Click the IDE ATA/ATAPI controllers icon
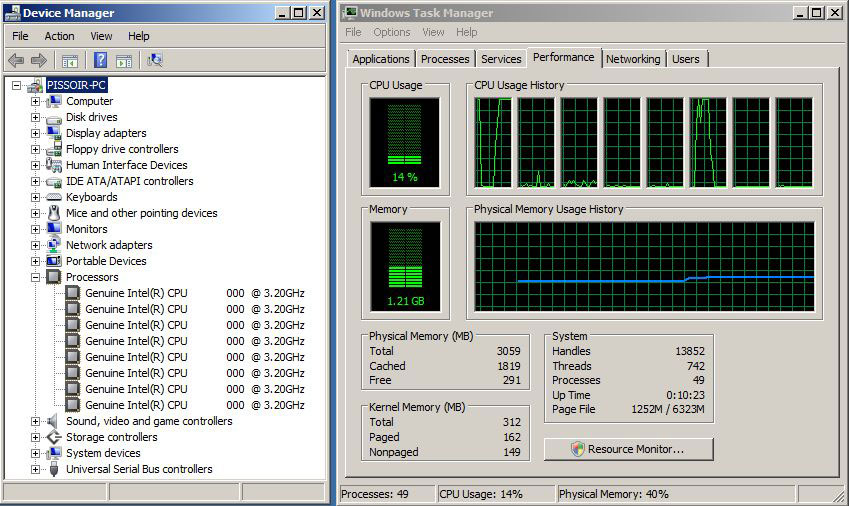The width and height of the screenshot is (849, 506). tap(54, 181)
